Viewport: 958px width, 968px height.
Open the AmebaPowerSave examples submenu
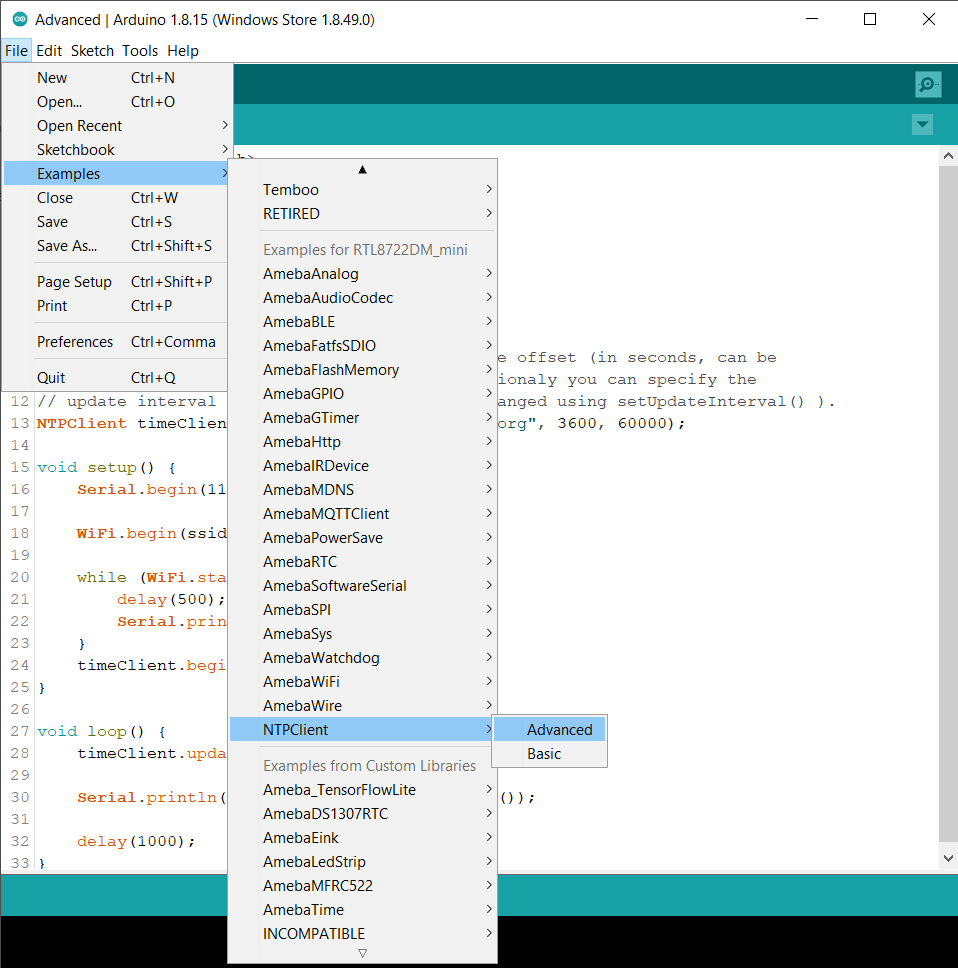click(362, 538)
